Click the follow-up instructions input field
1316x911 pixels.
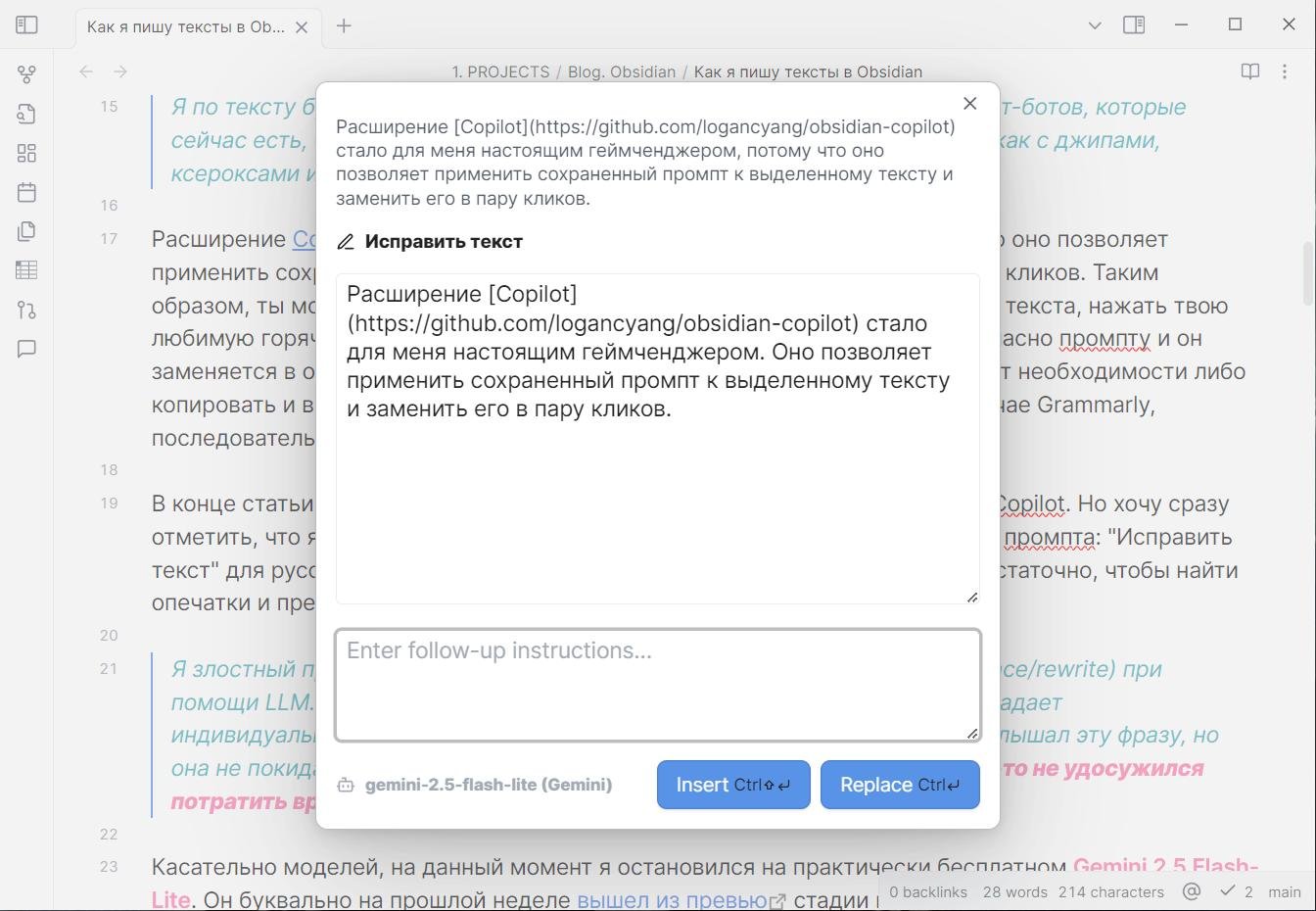[x=657, y=683]
